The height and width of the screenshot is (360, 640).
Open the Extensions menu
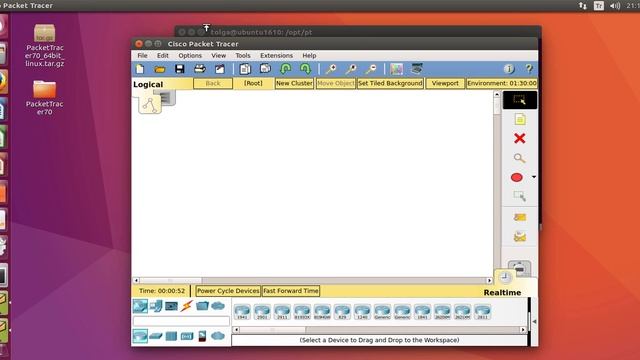tap(276, 56)
